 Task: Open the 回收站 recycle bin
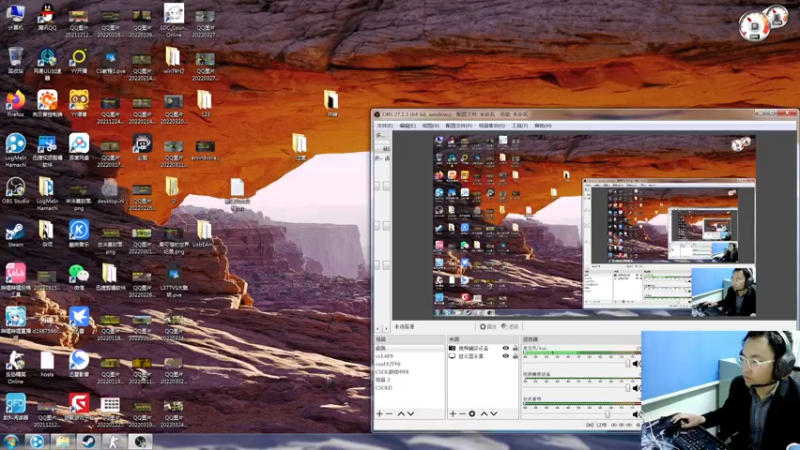[15, 60]
